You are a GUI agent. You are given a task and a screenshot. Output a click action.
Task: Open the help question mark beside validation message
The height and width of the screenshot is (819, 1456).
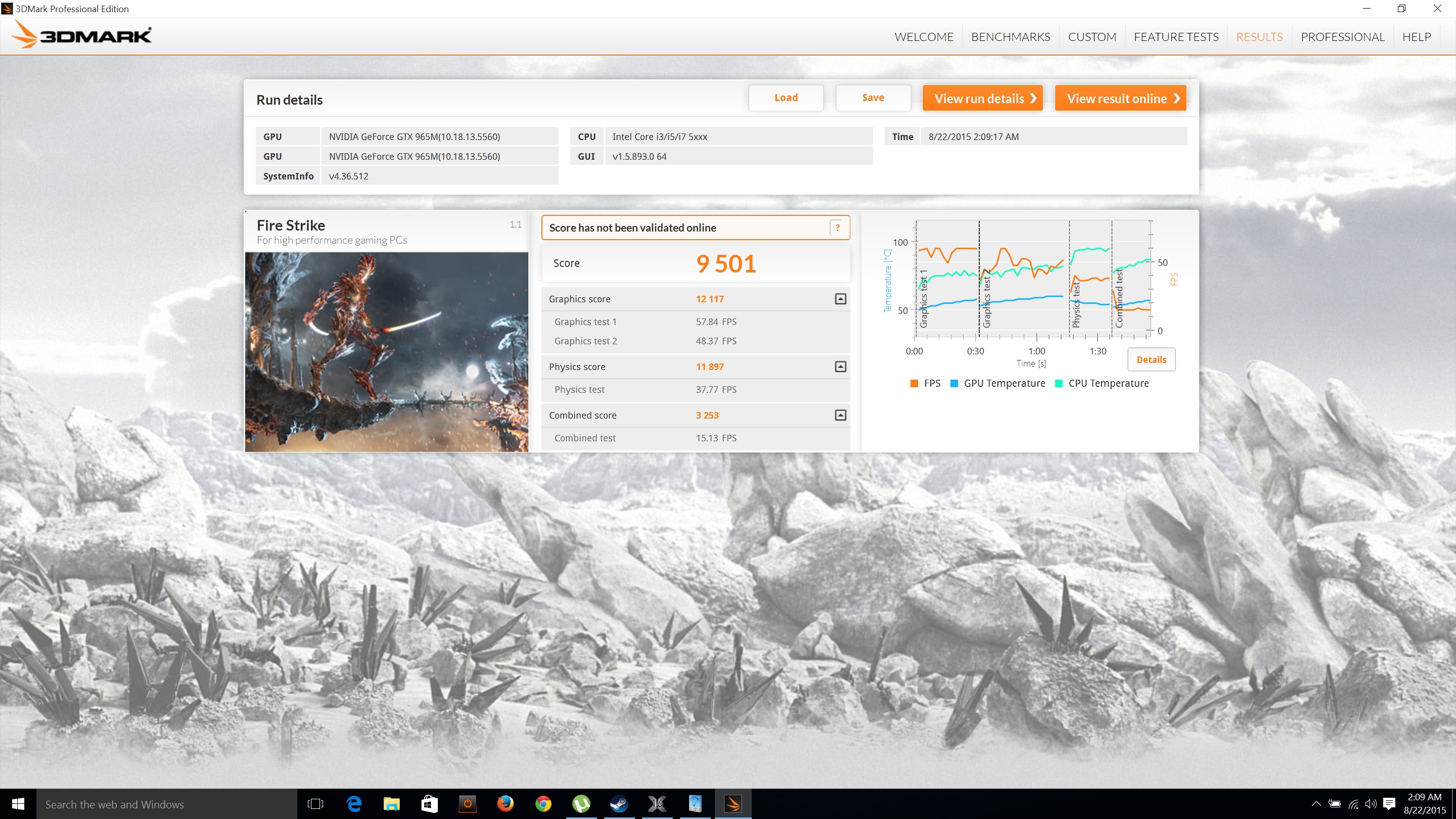837,228
